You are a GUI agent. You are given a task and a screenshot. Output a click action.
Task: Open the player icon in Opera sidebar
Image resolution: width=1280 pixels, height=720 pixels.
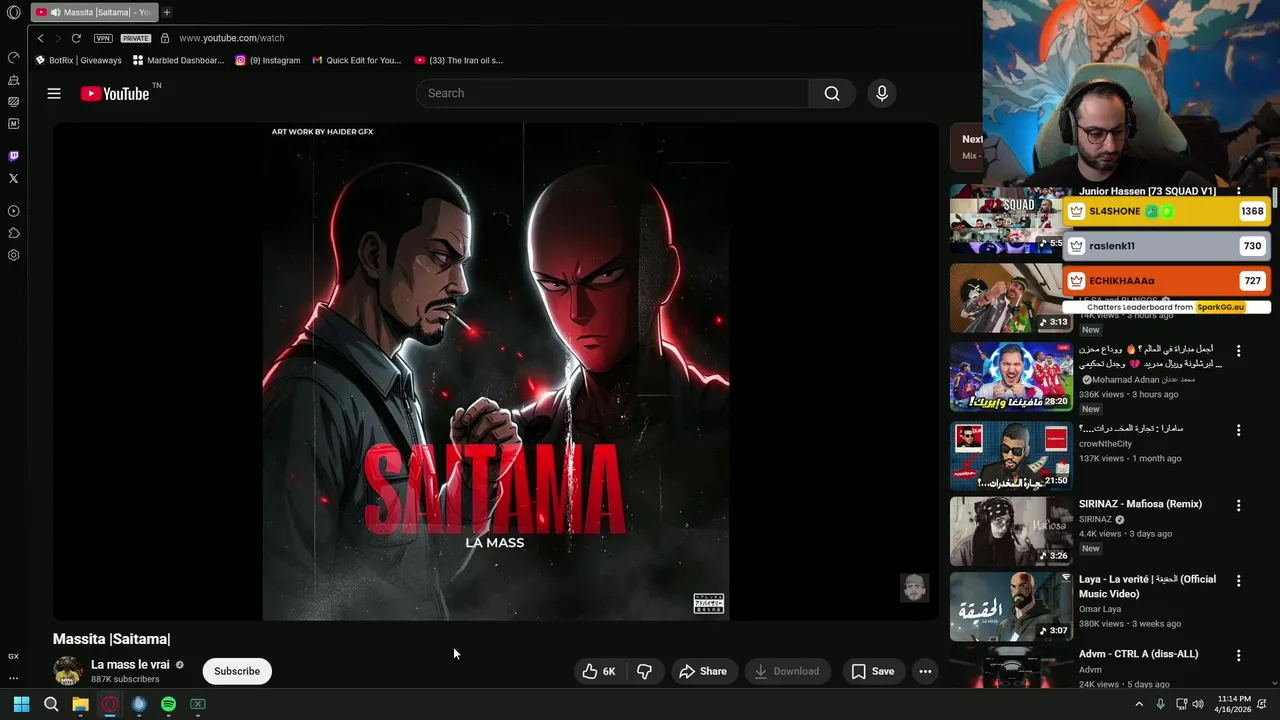point(13,211)
